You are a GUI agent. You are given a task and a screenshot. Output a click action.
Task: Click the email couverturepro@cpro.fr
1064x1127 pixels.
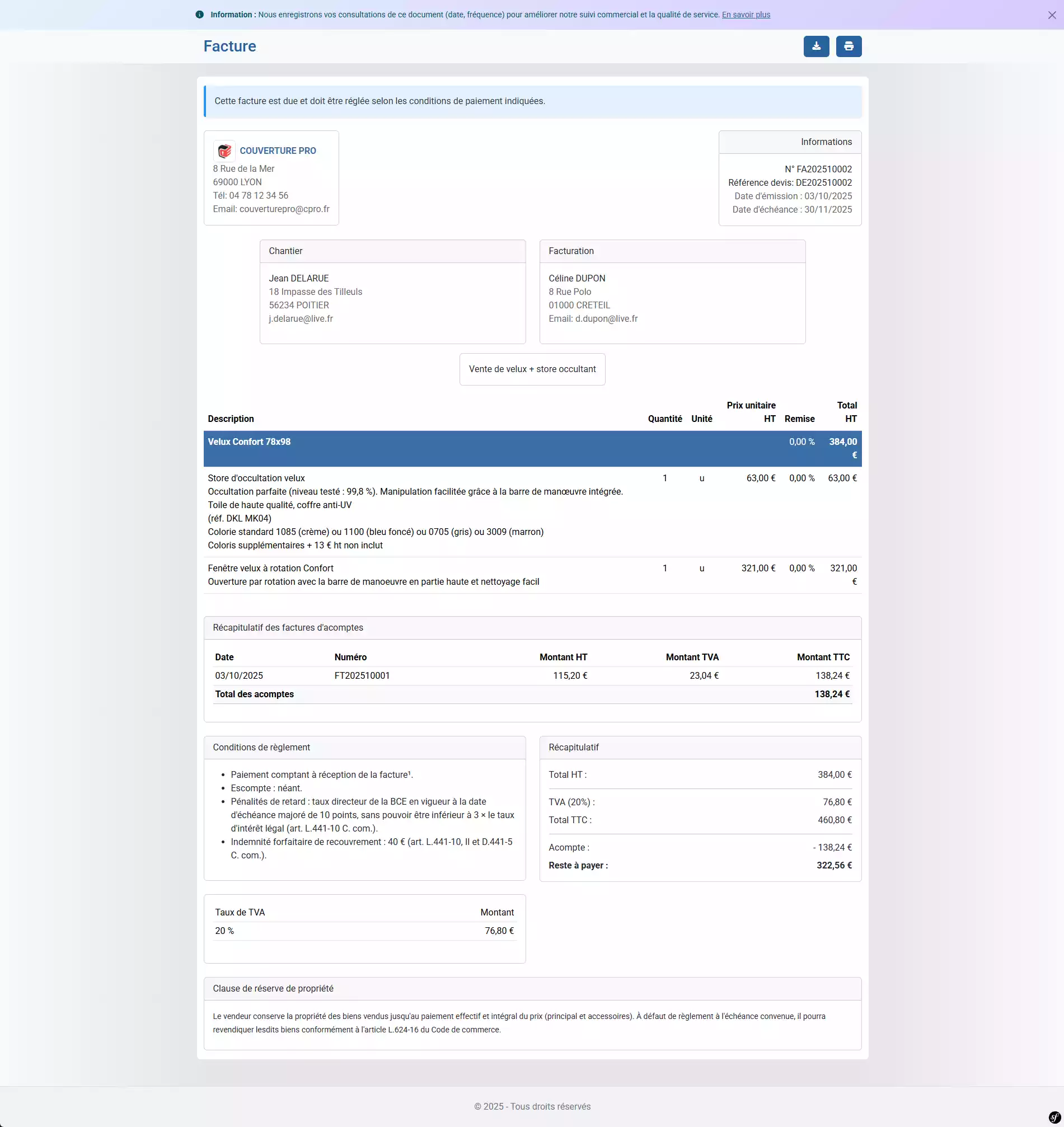tap(284, 209)
